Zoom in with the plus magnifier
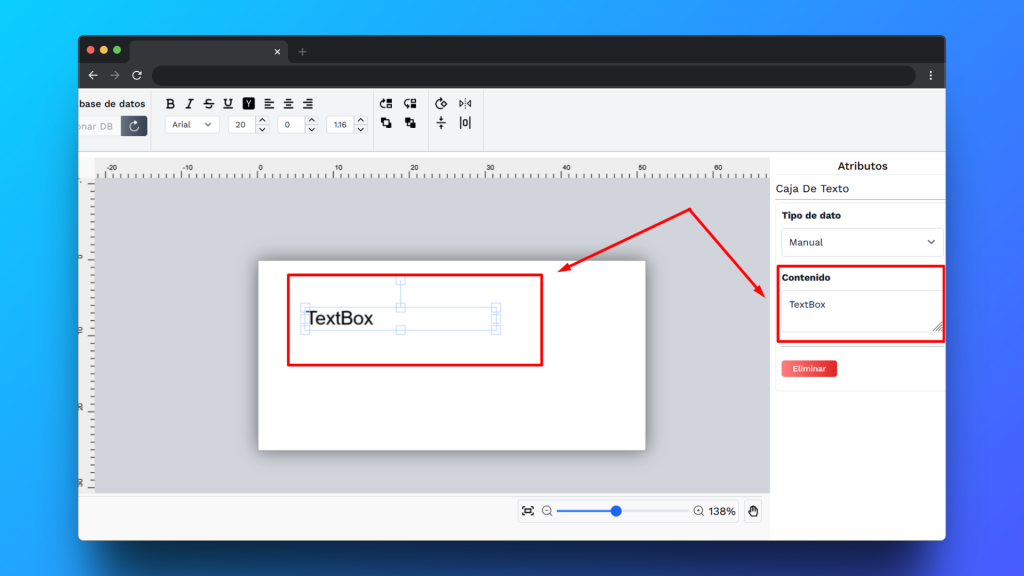Image resolution: width=1024 pixels, height=576 pixels. tap(698, 511)
